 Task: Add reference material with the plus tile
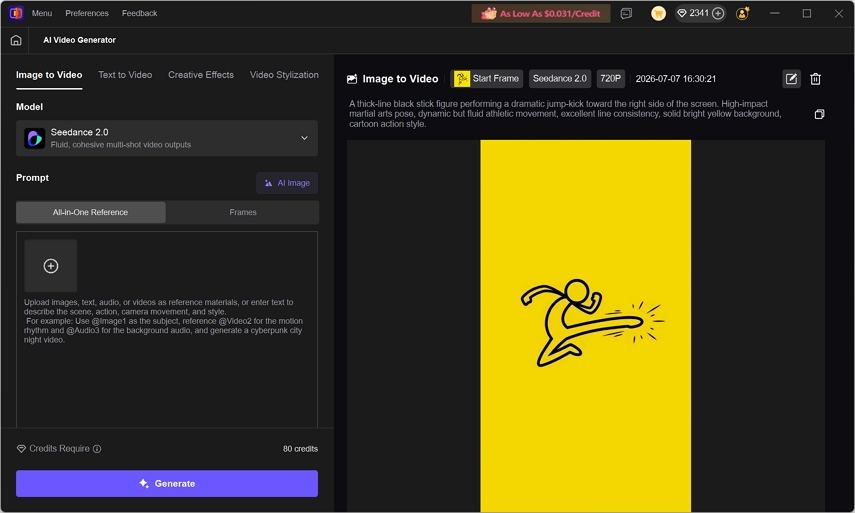click(51, 266)
